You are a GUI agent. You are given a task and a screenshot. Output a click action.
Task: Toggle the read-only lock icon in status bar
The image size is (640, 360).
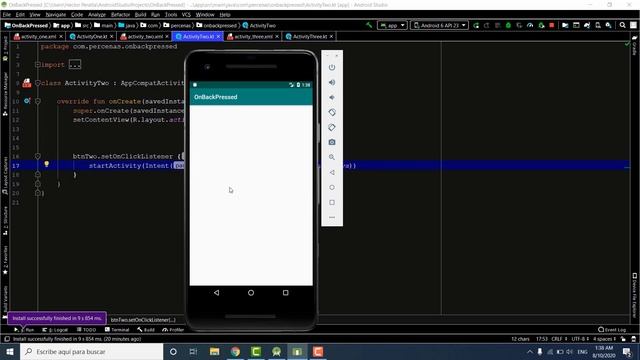click(623, 339)
